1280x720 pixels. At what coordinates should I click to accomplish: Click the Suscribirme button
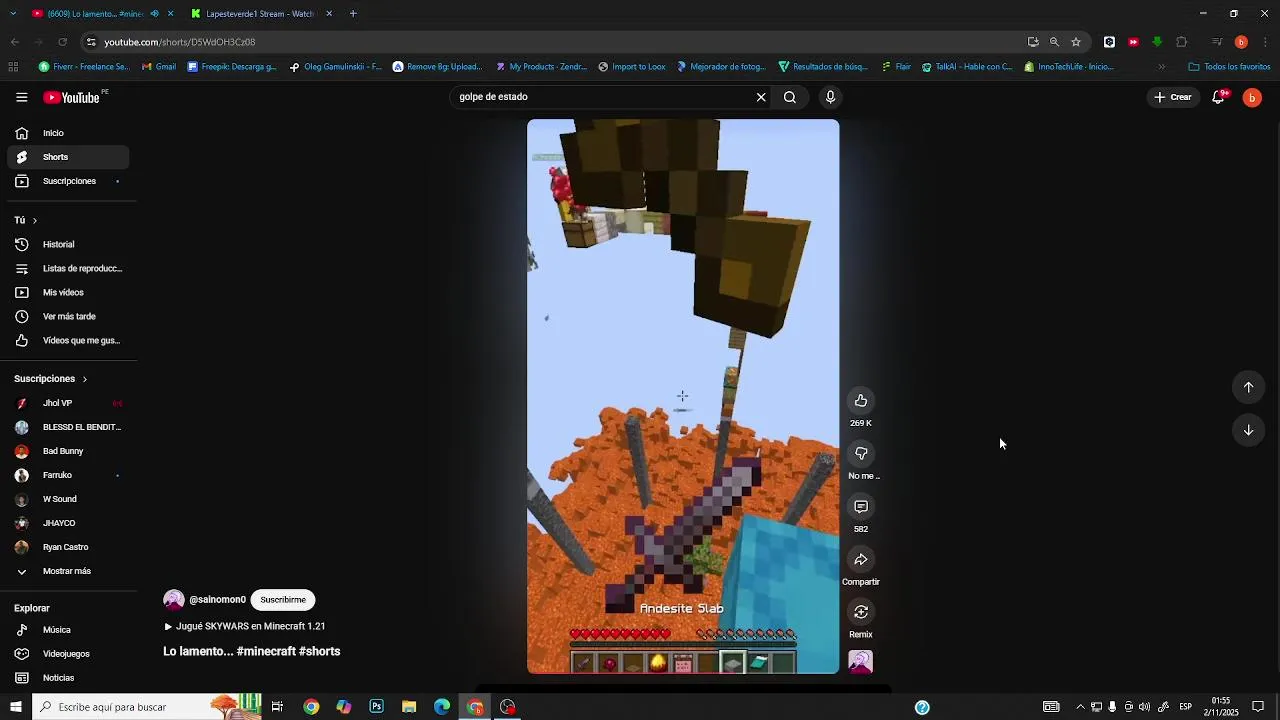tap(283, 600)
